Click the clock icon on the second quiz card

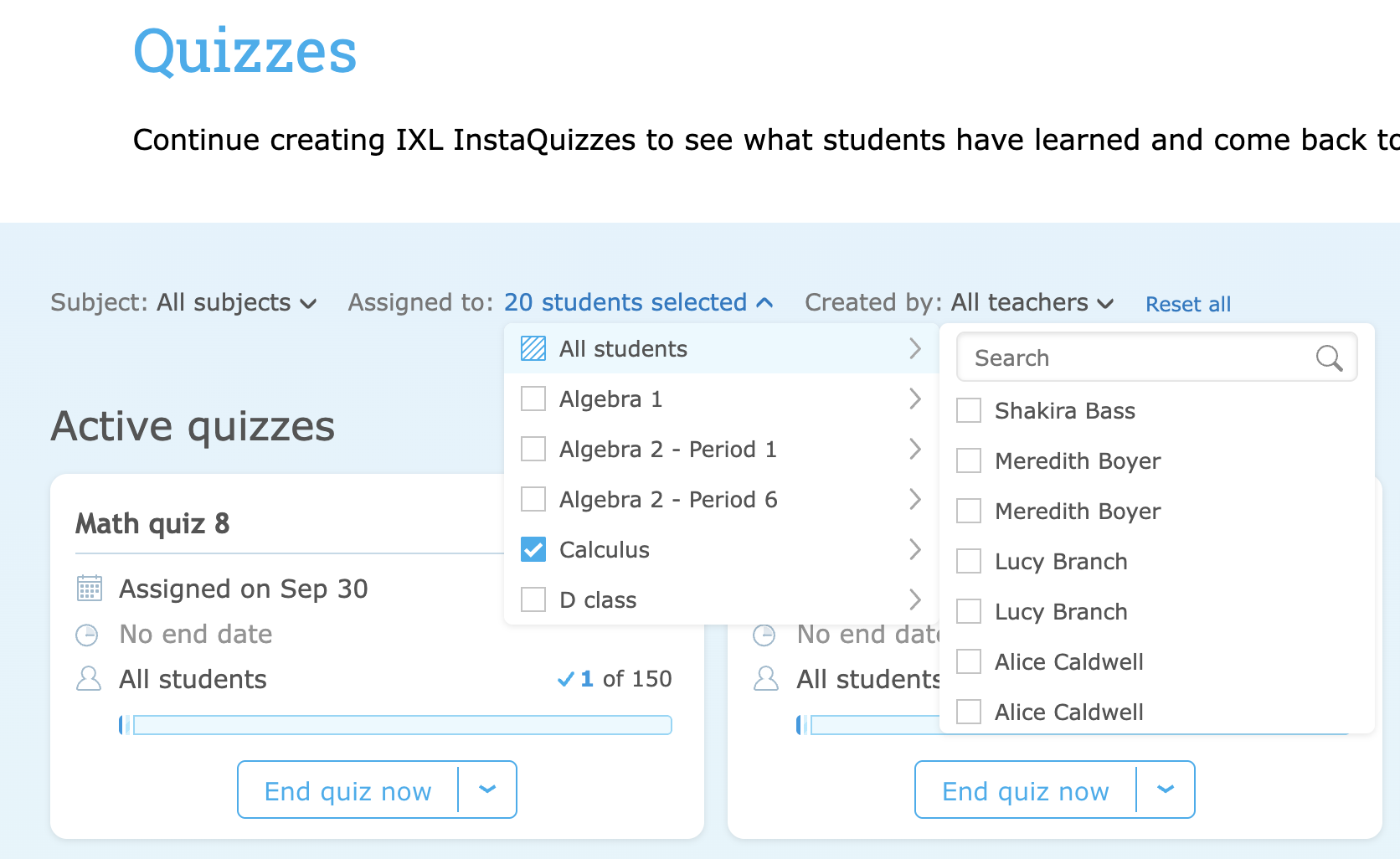(765, 634)
